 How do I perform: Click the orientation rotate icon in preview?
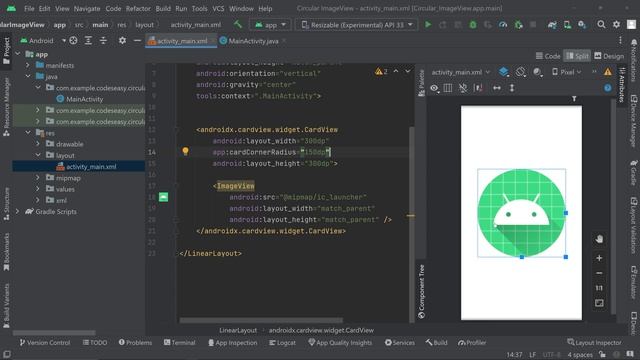click(x=520, y=72)
